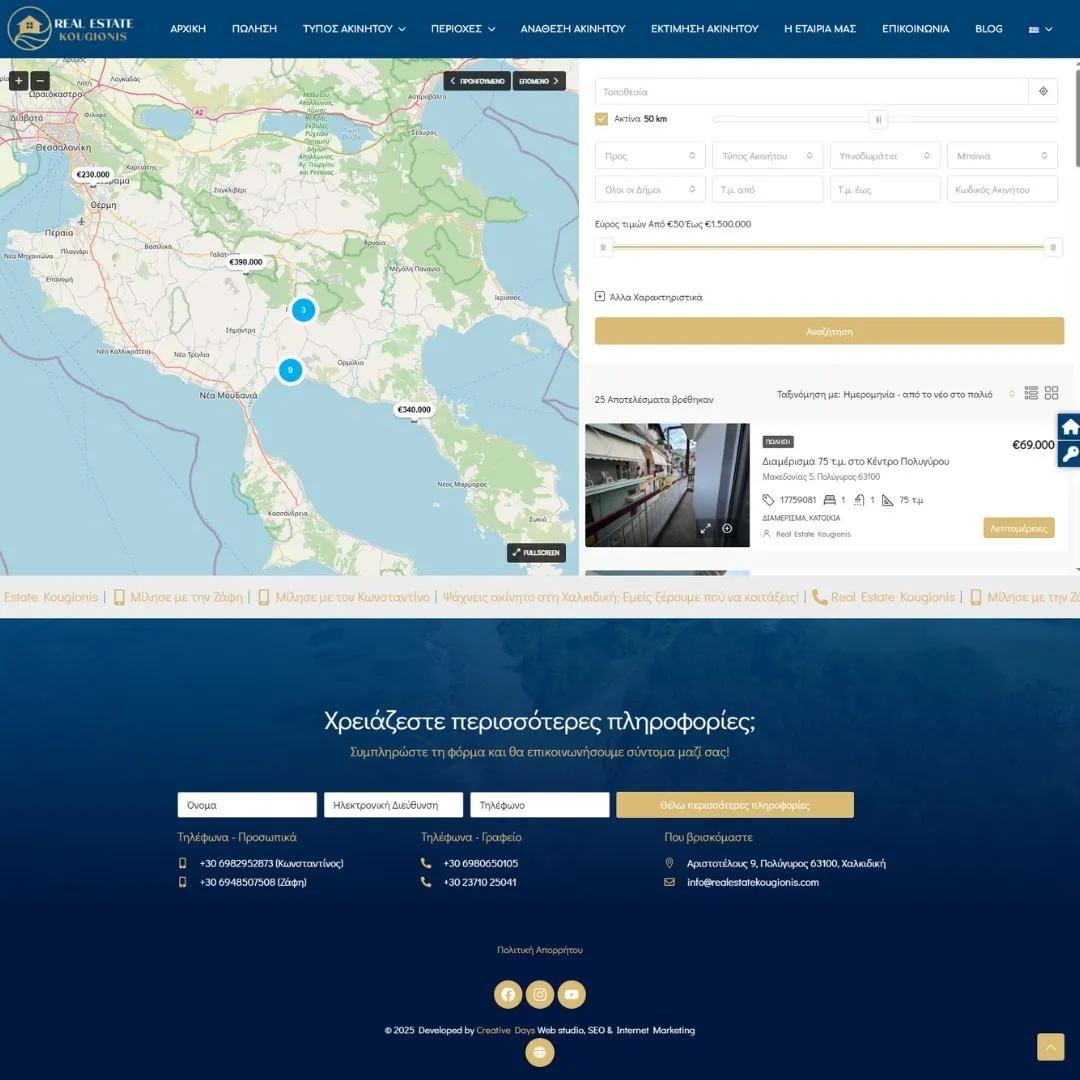Select the €390.000 map price marker
Screen dimensions: 1080x1080
tap(246, 262)
